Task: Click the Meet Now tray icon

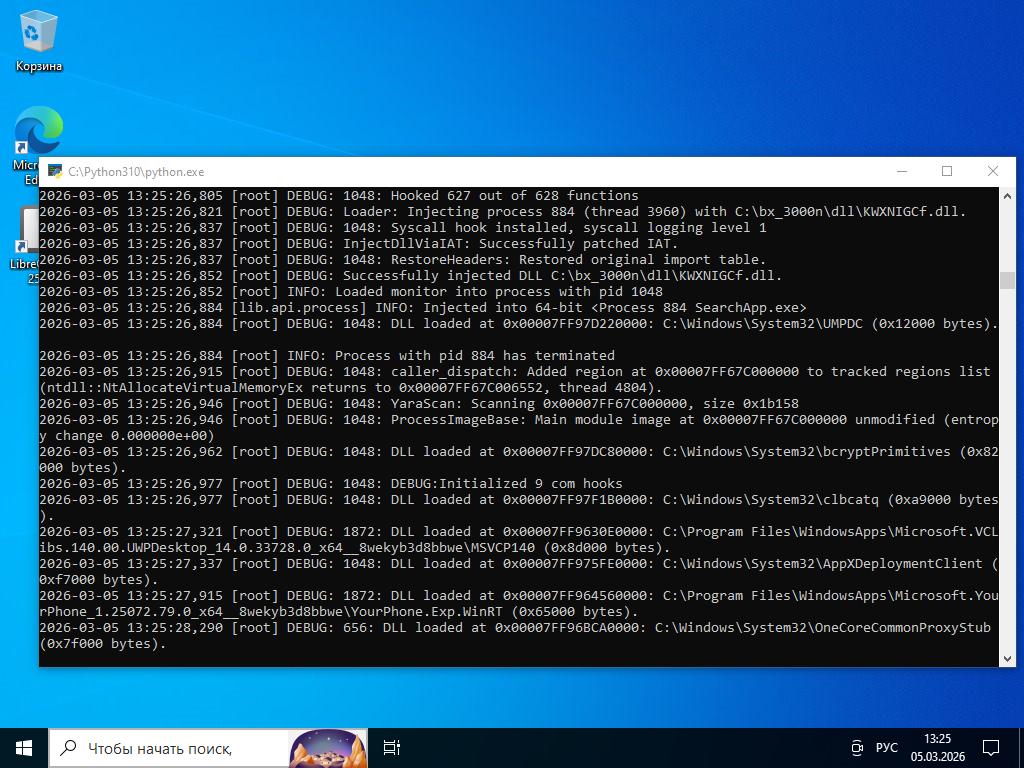Action: pos(856,747)
